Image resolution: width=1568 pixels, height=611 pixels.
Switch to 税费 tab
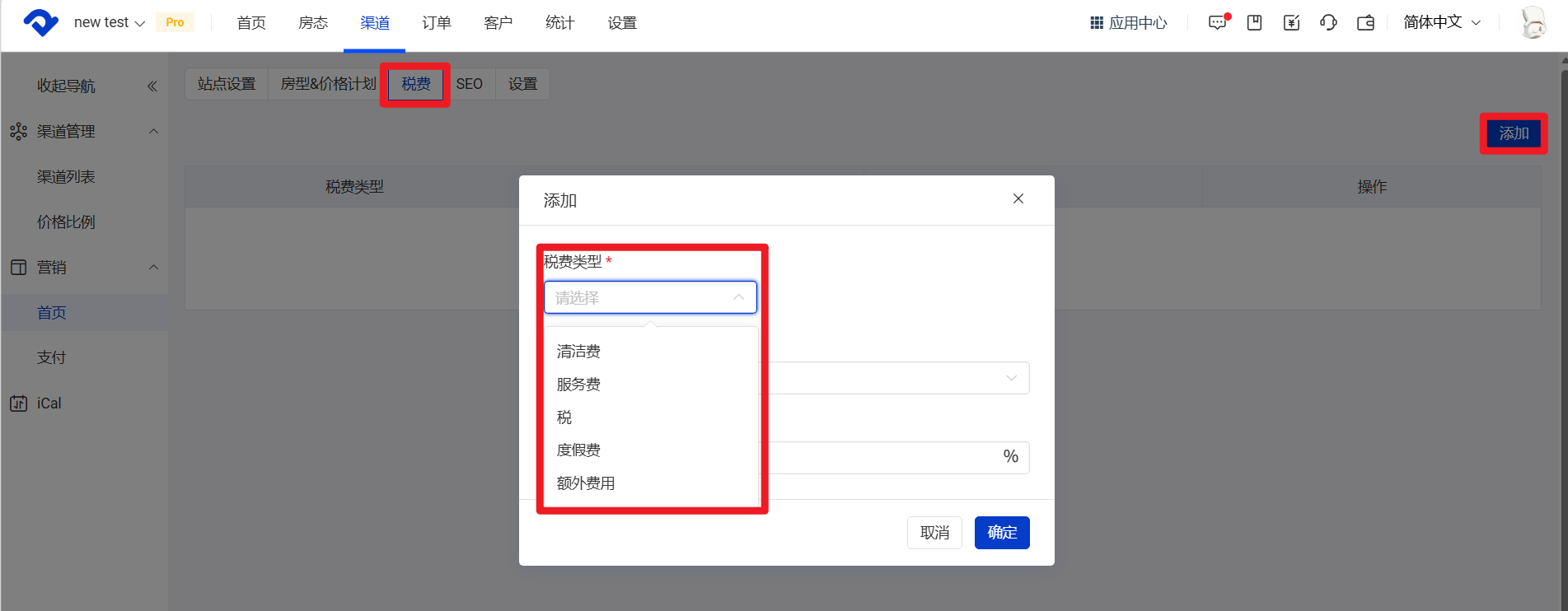[x=416, y=84]
